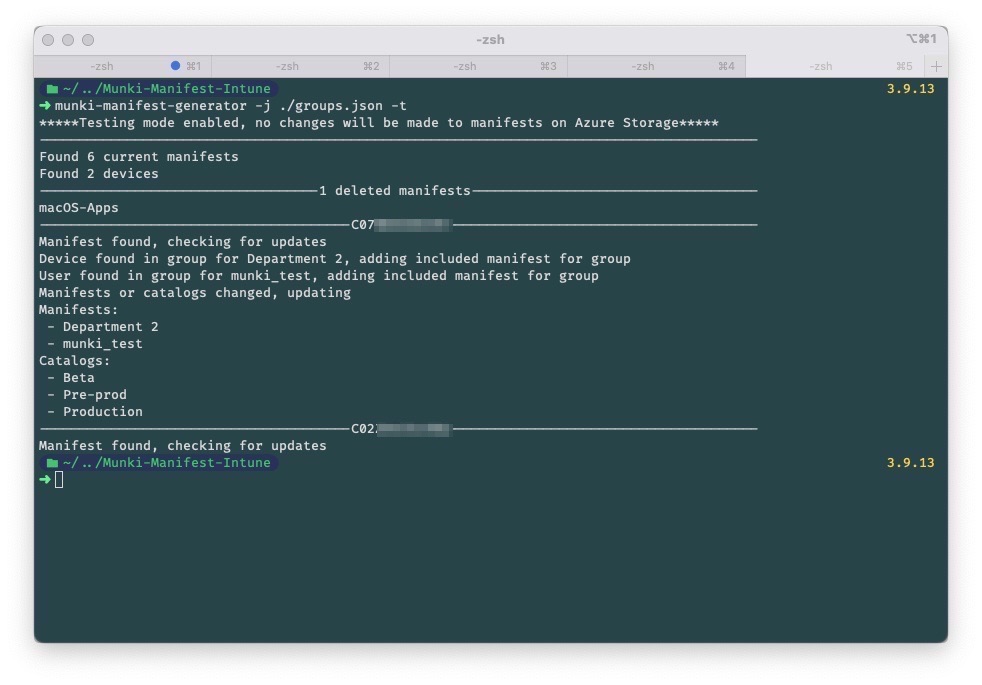The width and height of the screenshot is (982, 685).
Task: Click the munki-manifest-generator command text
Action: pyautogui.click(x=151, y=106)
